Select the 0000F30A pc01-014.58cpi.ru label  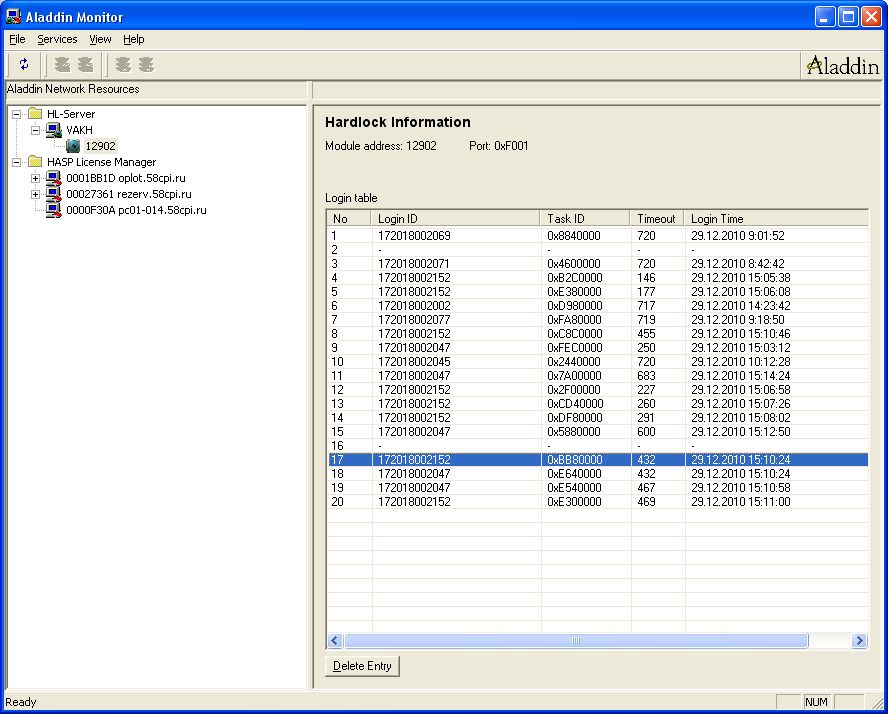(136, 210)
